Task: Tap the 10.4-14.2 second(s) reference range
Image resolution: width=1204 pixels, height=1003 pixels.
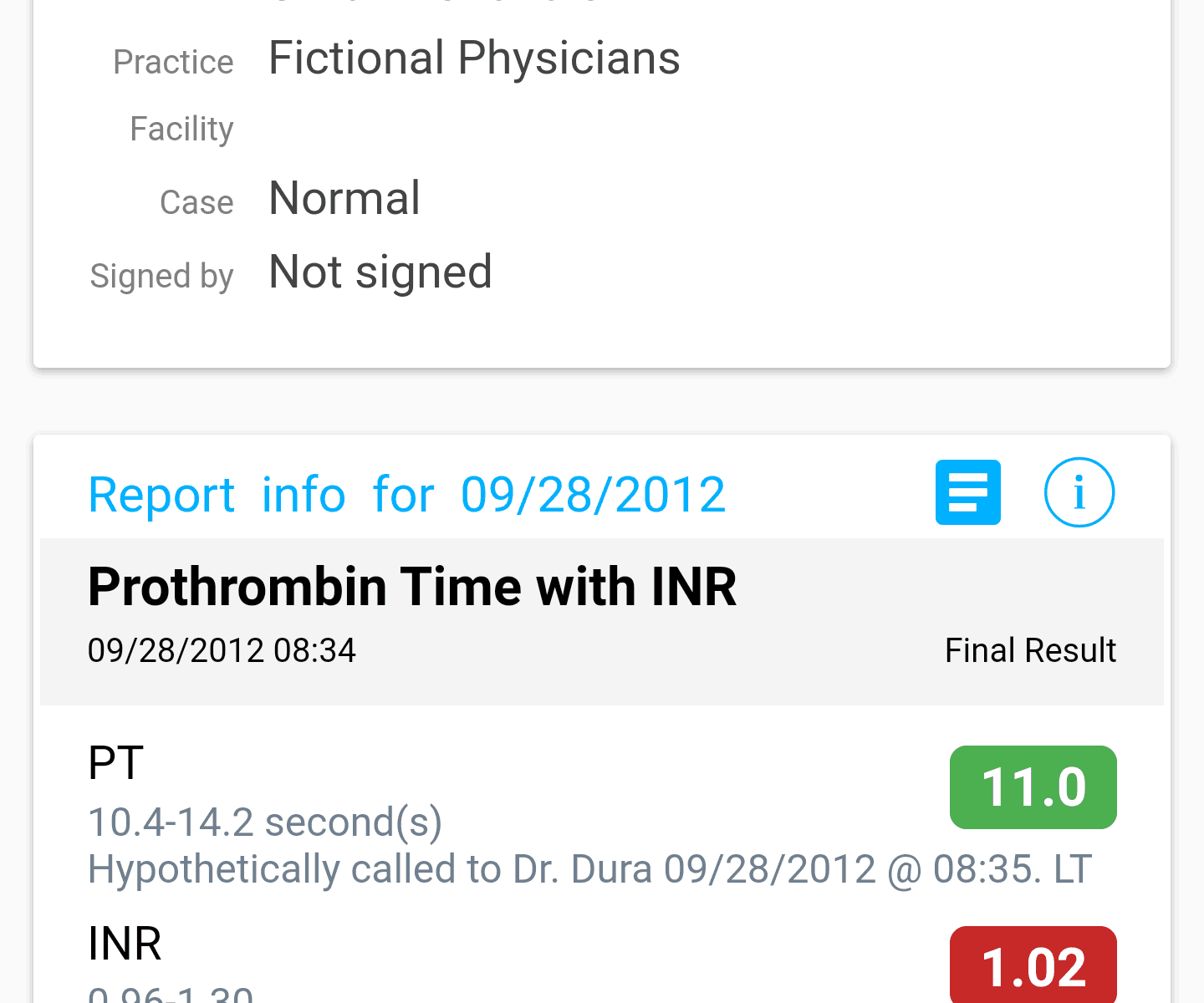Action: (265, 822)
